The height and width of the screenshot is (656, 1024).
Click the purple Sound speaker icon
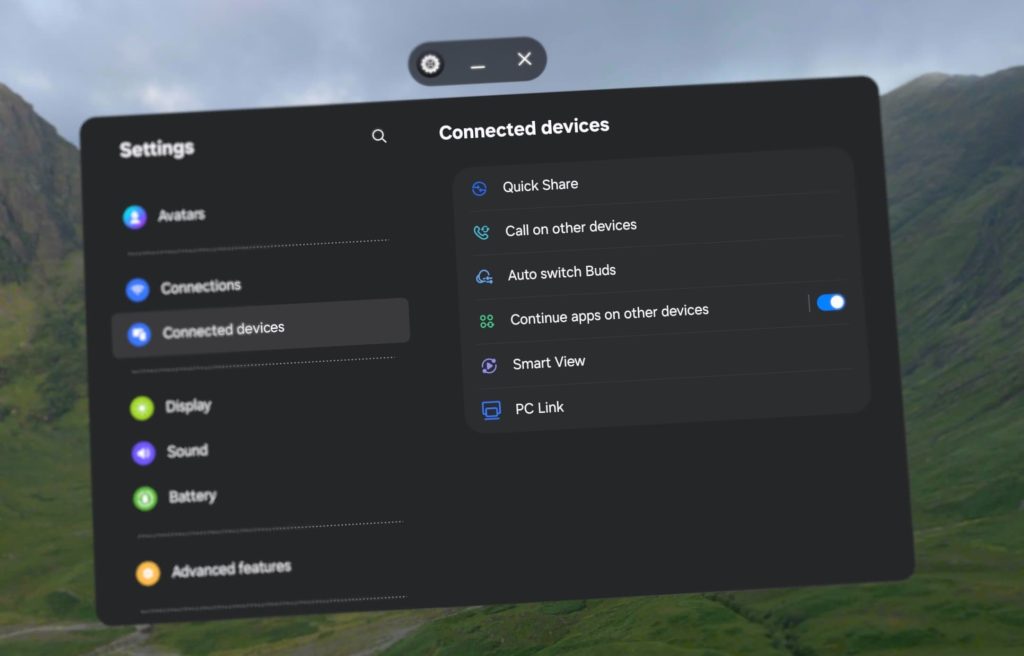tap(144, 453)
